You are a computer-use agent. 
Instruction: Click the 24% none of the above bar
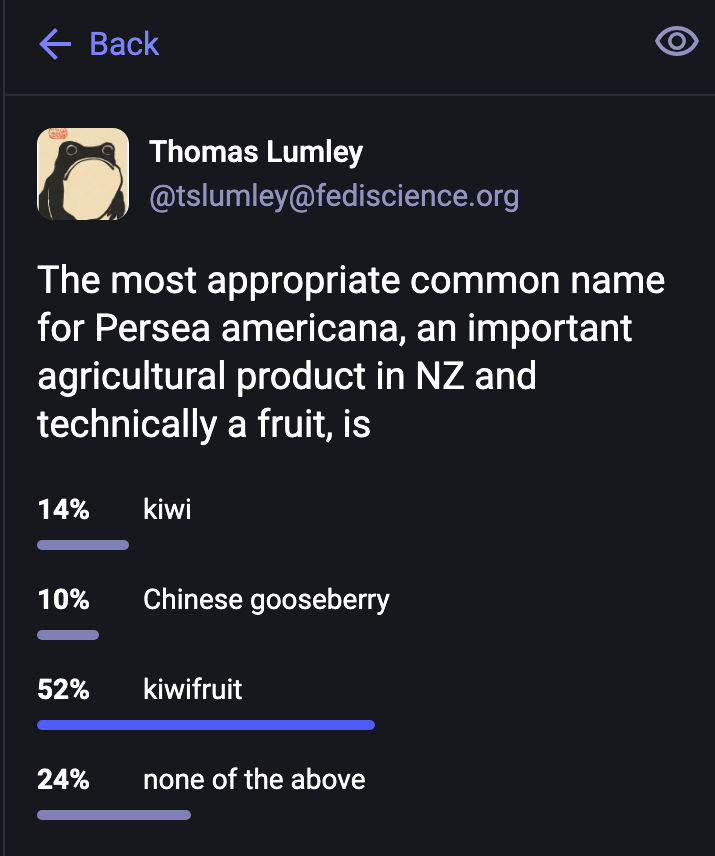point(114,815)
